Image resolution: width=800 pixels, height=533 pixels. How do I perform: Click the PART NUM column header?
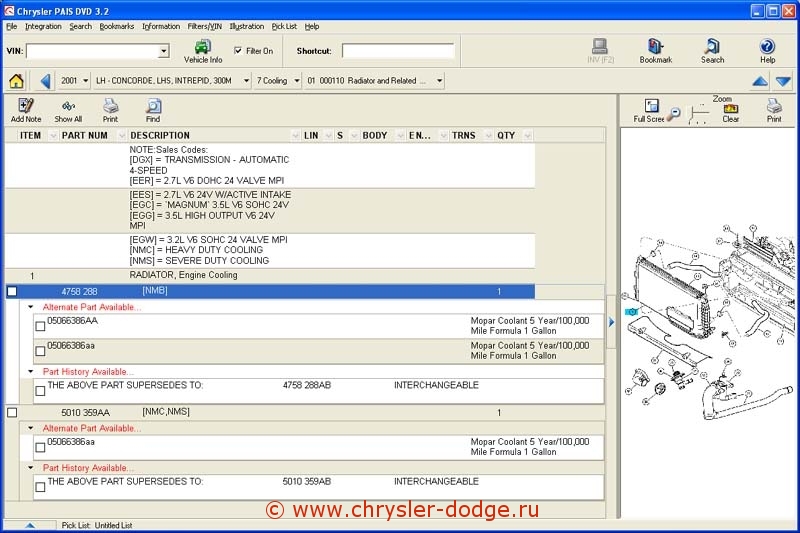[x=85, y=136]
